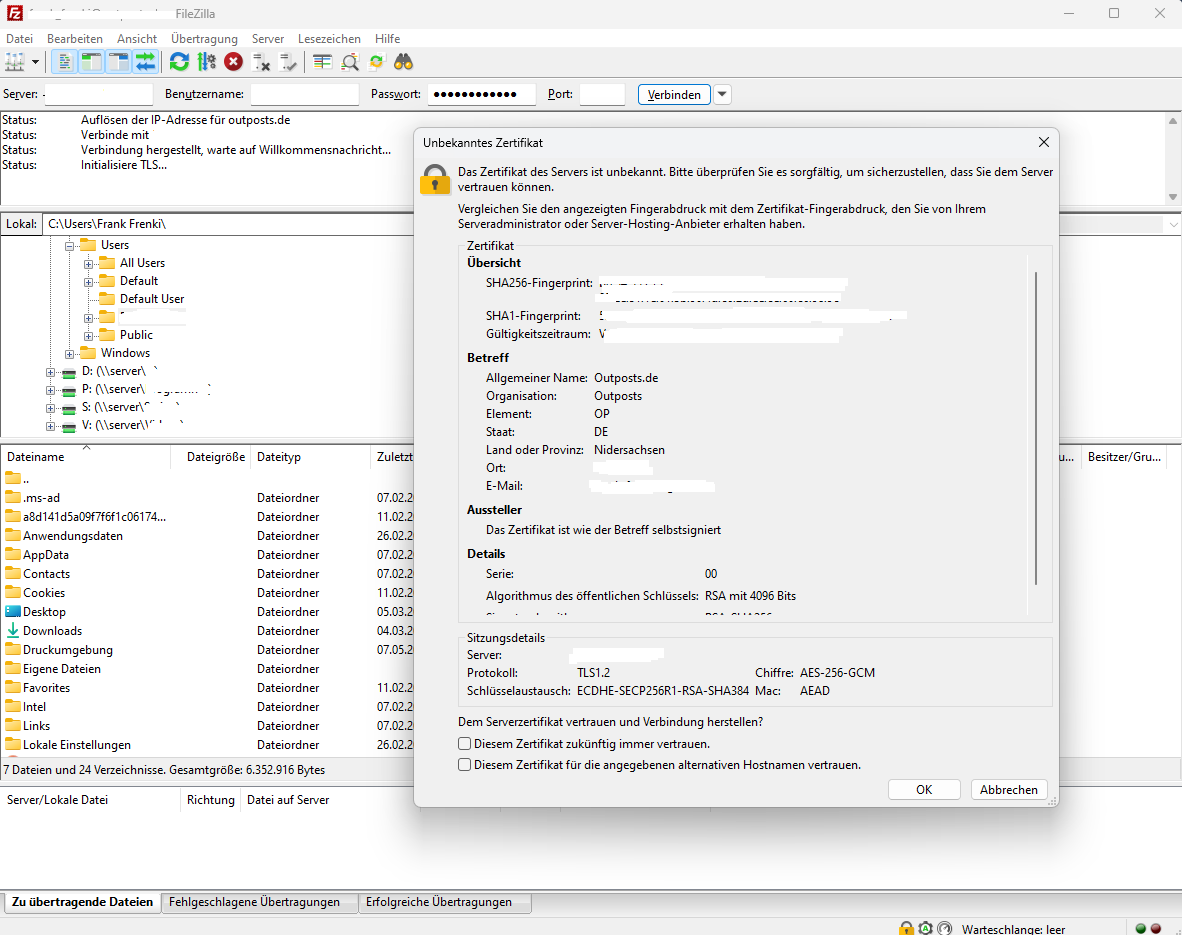Open the quickconnect history dropdown
Image resolution: width=1182 pixels, height=935 pixels.
(722, 94)
